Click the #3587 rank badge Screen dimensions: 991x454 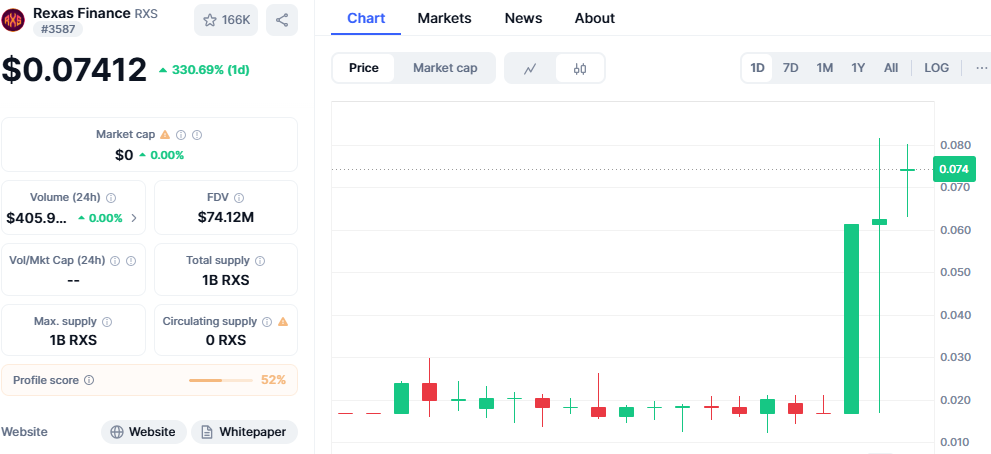(58, 28)
